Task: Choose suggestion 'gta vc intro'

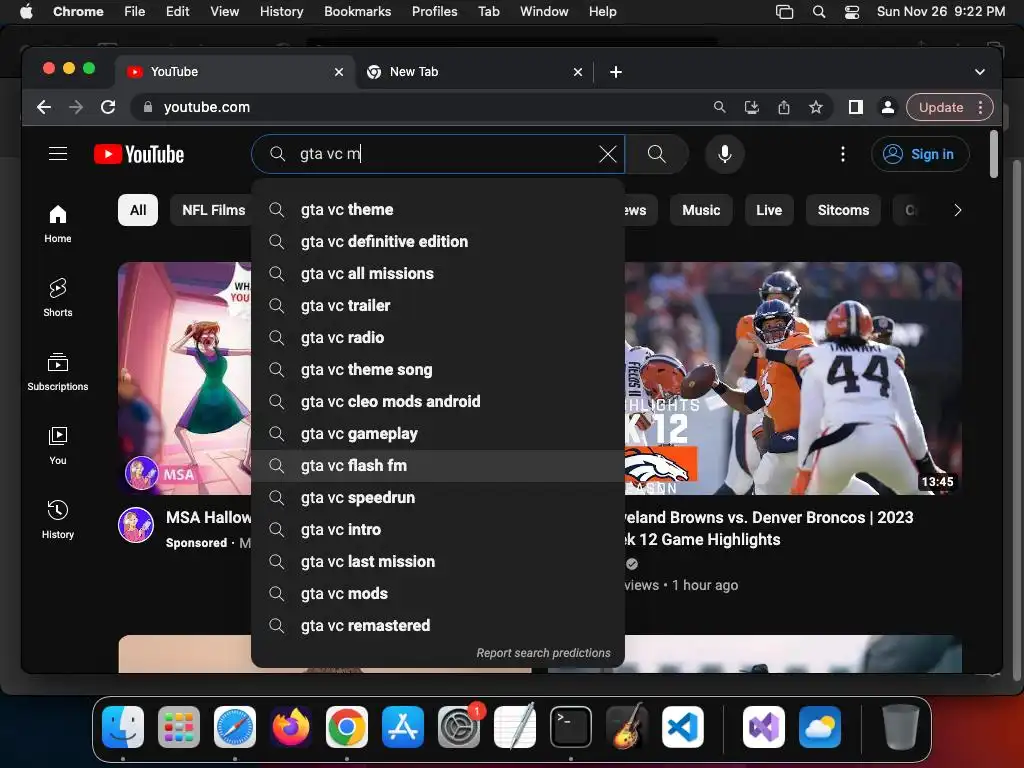Action: tap(438, 530)
